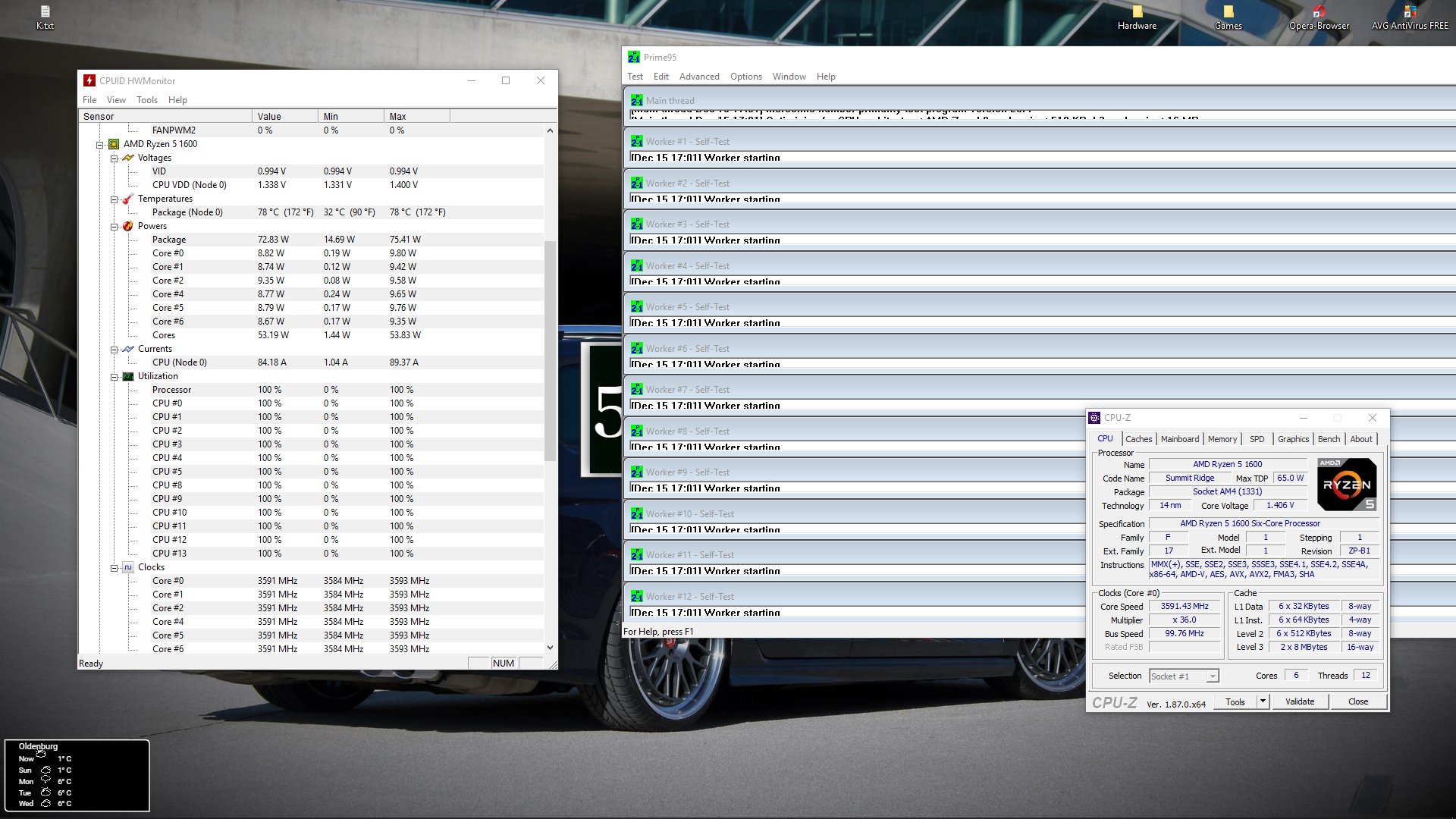
Task: Collapse the Powers section in HWMonitor
Action: [114, 226]
